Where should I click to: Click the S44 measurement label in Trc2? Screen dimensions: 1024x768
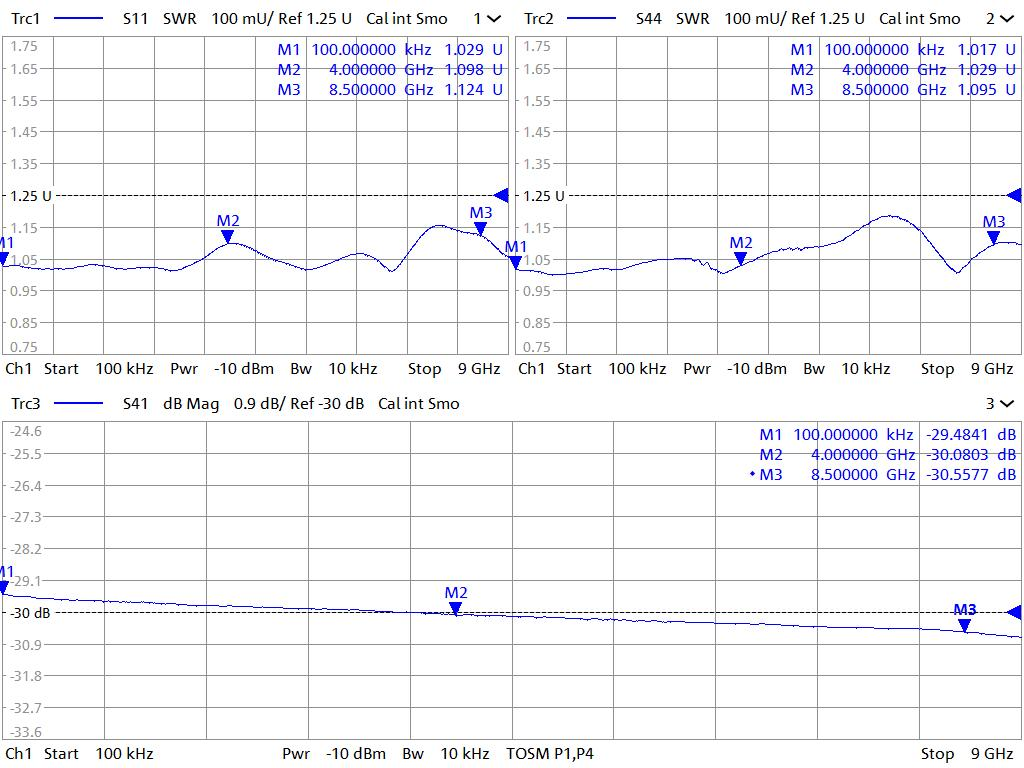(650, 19)
